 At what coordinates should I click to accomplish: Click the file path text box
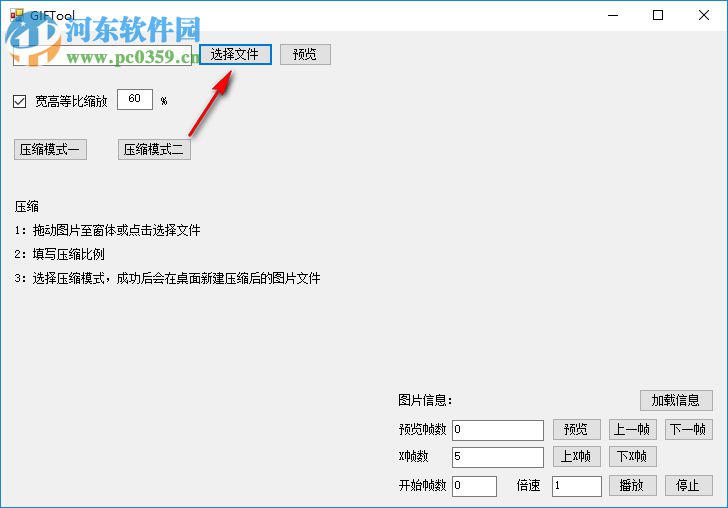coord(102,55)
